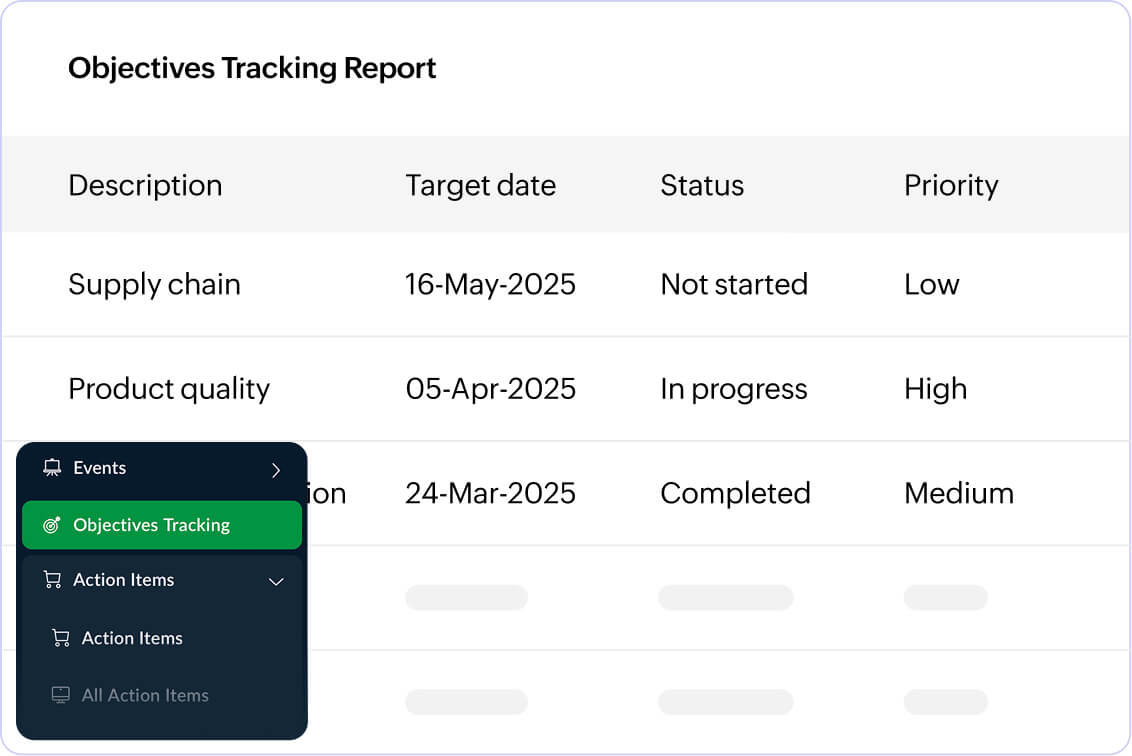Click the cart icon beside the Action Items submenu entry
Screen dimensions: 1132x756
point(61,638)
